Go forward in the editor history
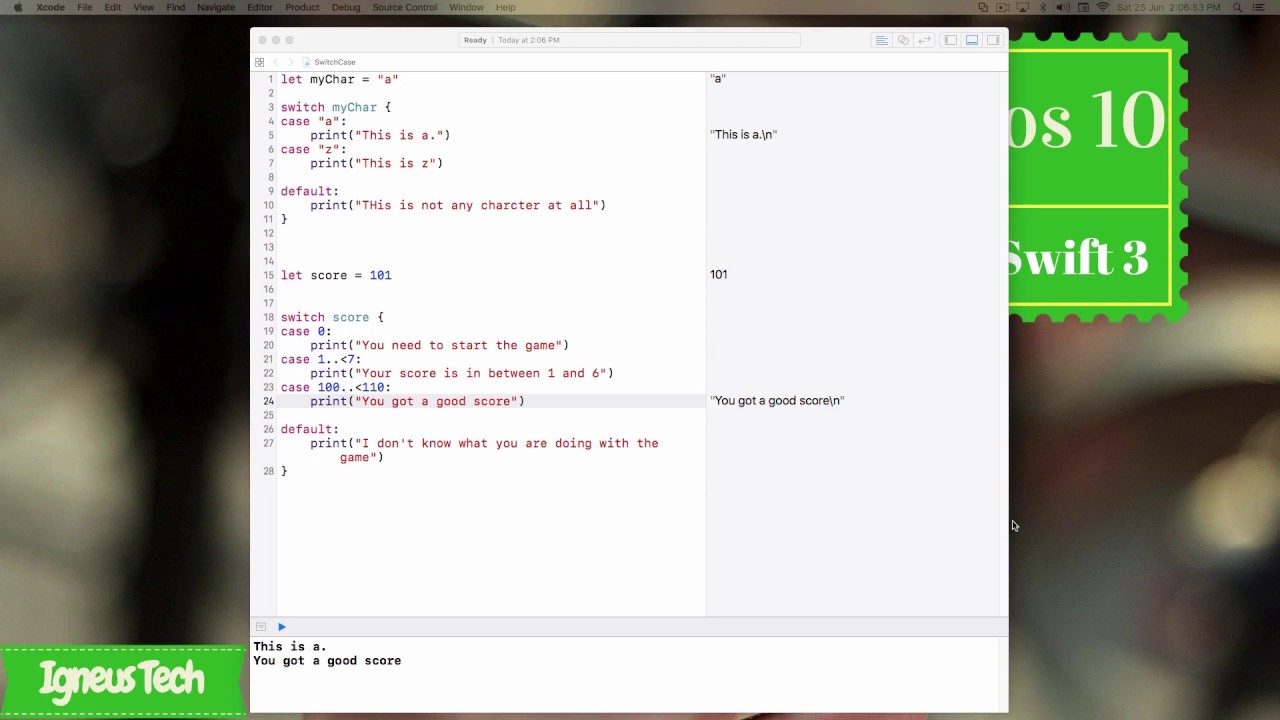1280x720 pixels. click(291, 62)
